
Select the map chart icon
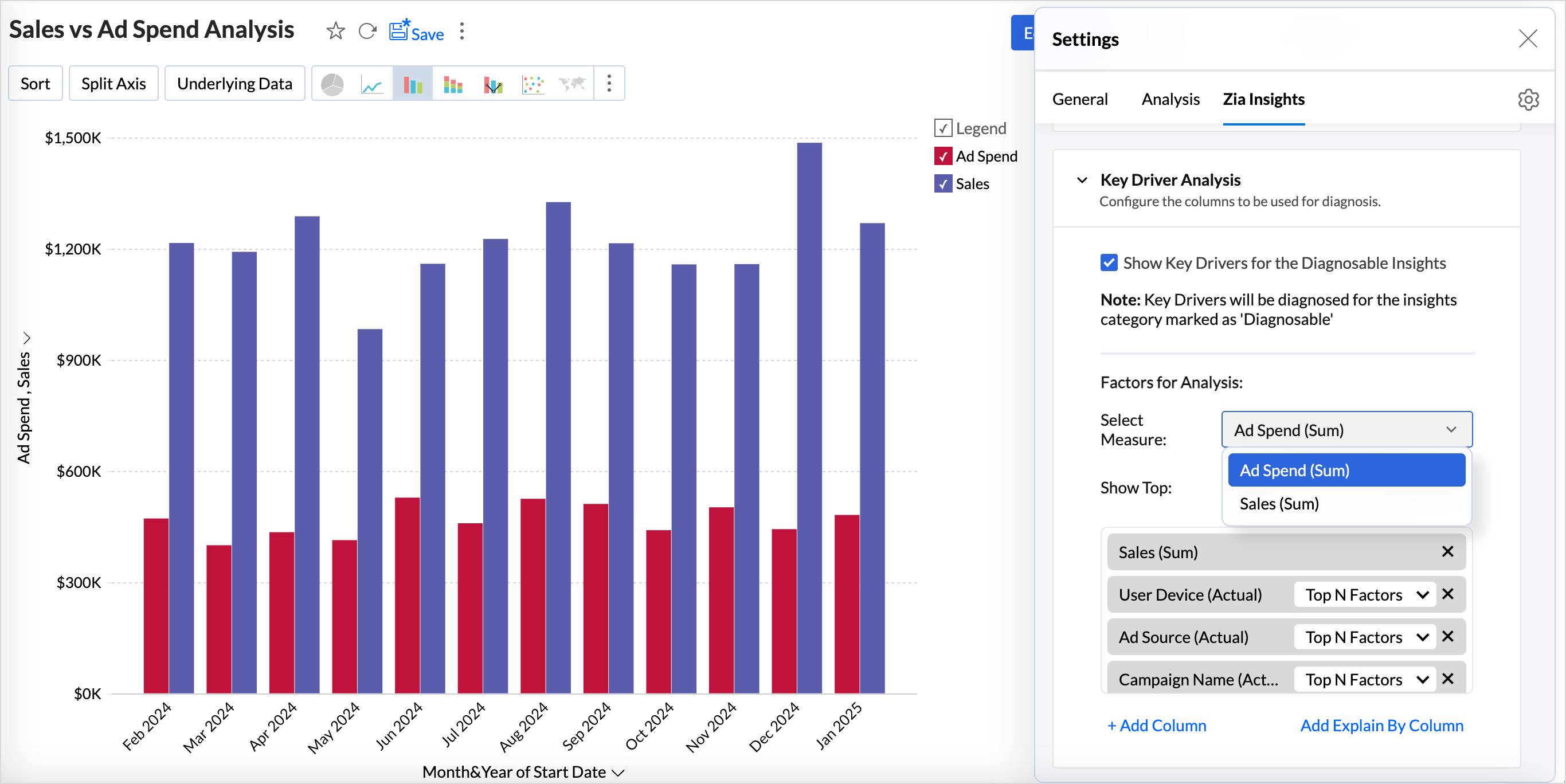pyautogui.click(x=573, y=84)
